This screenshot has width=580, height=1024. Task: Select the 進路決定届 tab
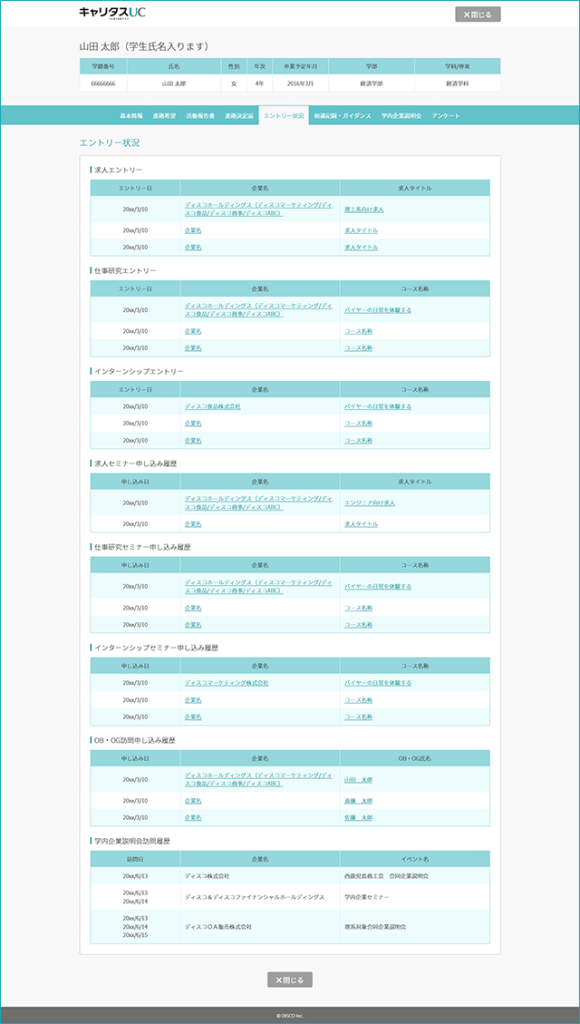[x=238, y=116]
